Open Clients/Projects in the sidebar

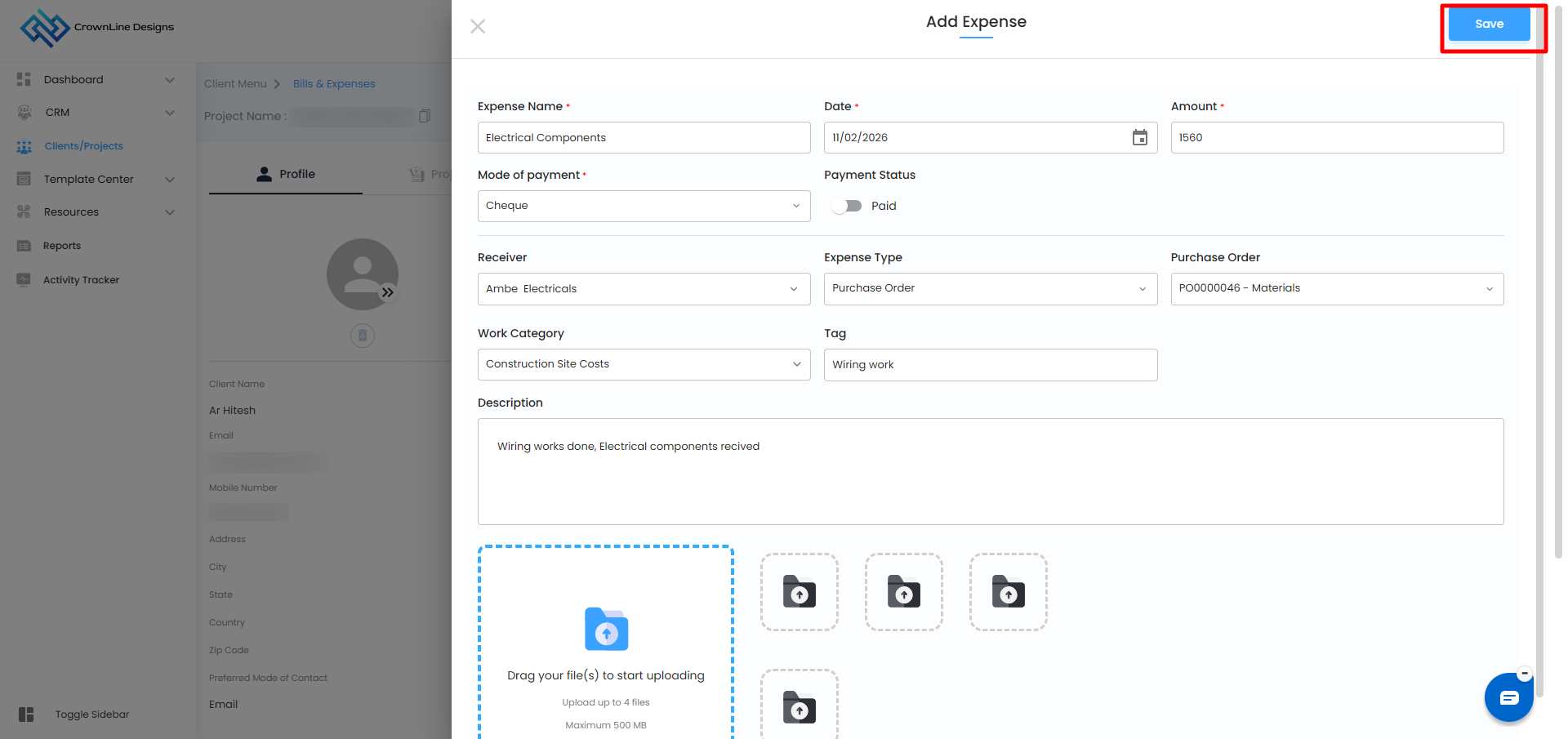(84, 146)
